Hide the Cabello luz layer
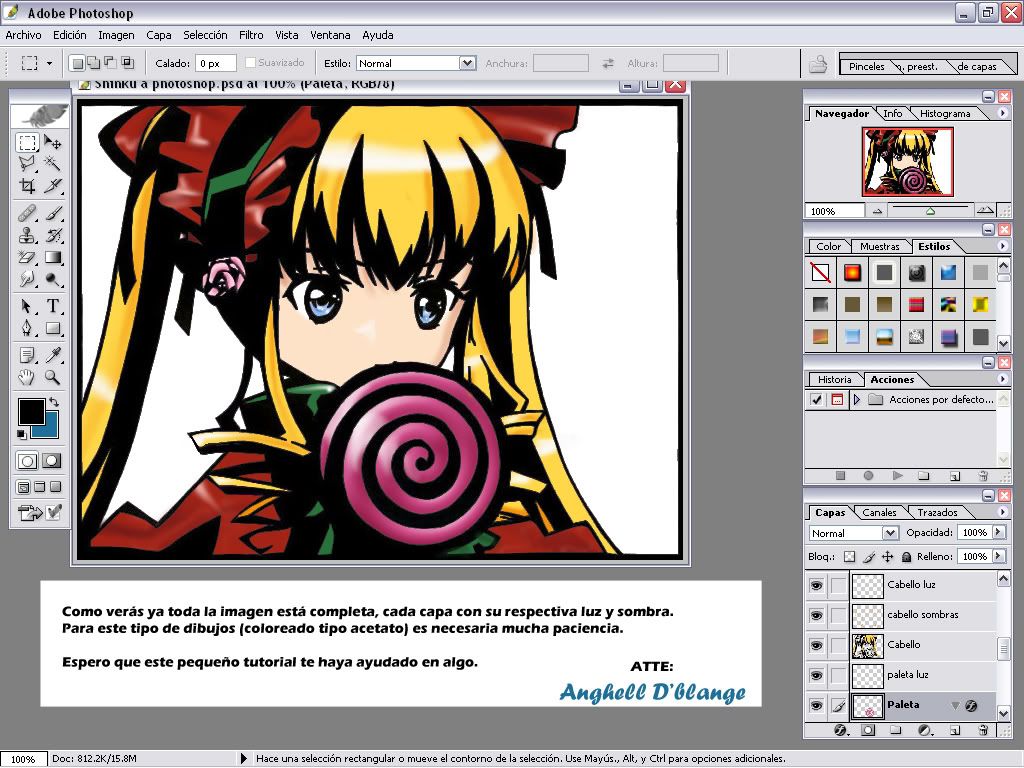Viewport: 1024px width, 768px height. pyautogui.click(x=816, y=585)
